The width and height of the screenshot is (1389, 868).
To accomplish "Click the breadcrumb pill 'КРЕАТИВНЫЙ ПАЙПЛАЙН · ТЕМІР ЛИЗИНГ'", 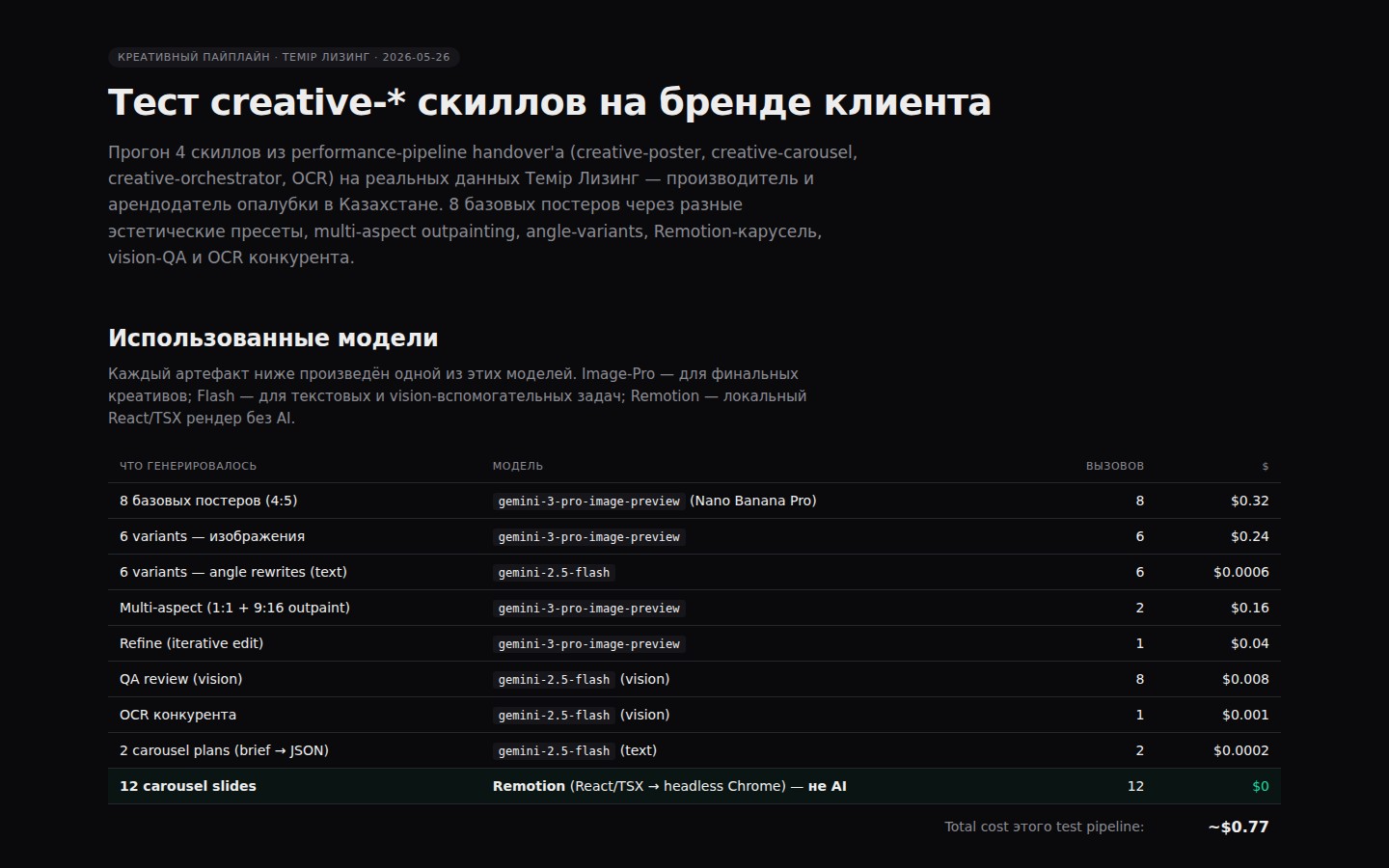I will pyautogui.click(x=284, y=57).
